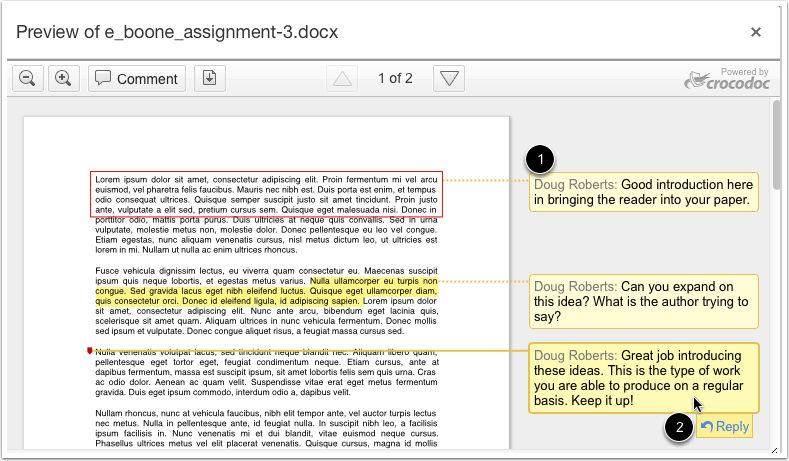Click the paragraph starting 'Nullam rhoncus, nunc'
This screenshot has width=789, height=461.
[x=266, y=428]
